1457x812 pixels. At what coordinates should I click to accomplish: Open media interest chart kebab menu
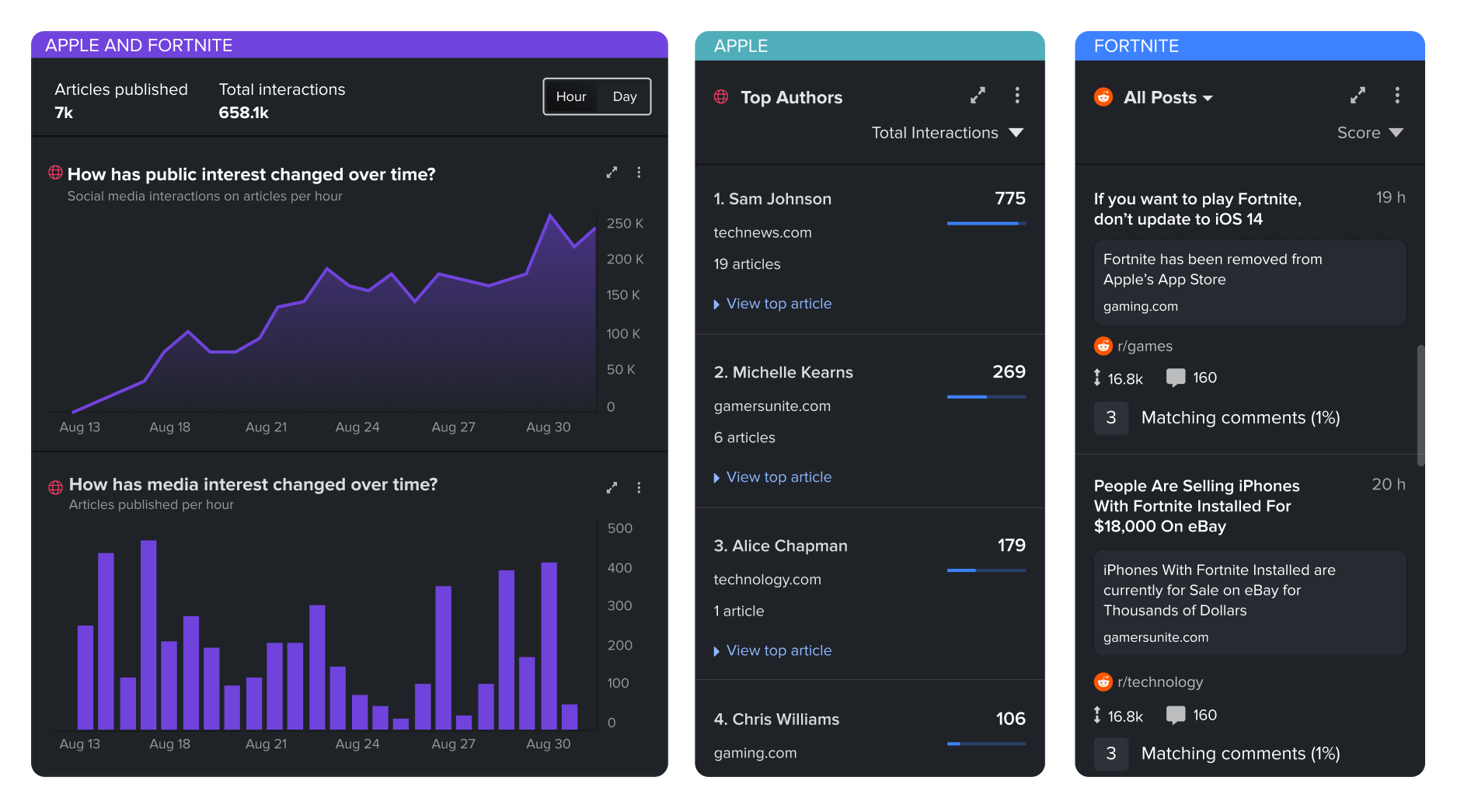point(639,488)
